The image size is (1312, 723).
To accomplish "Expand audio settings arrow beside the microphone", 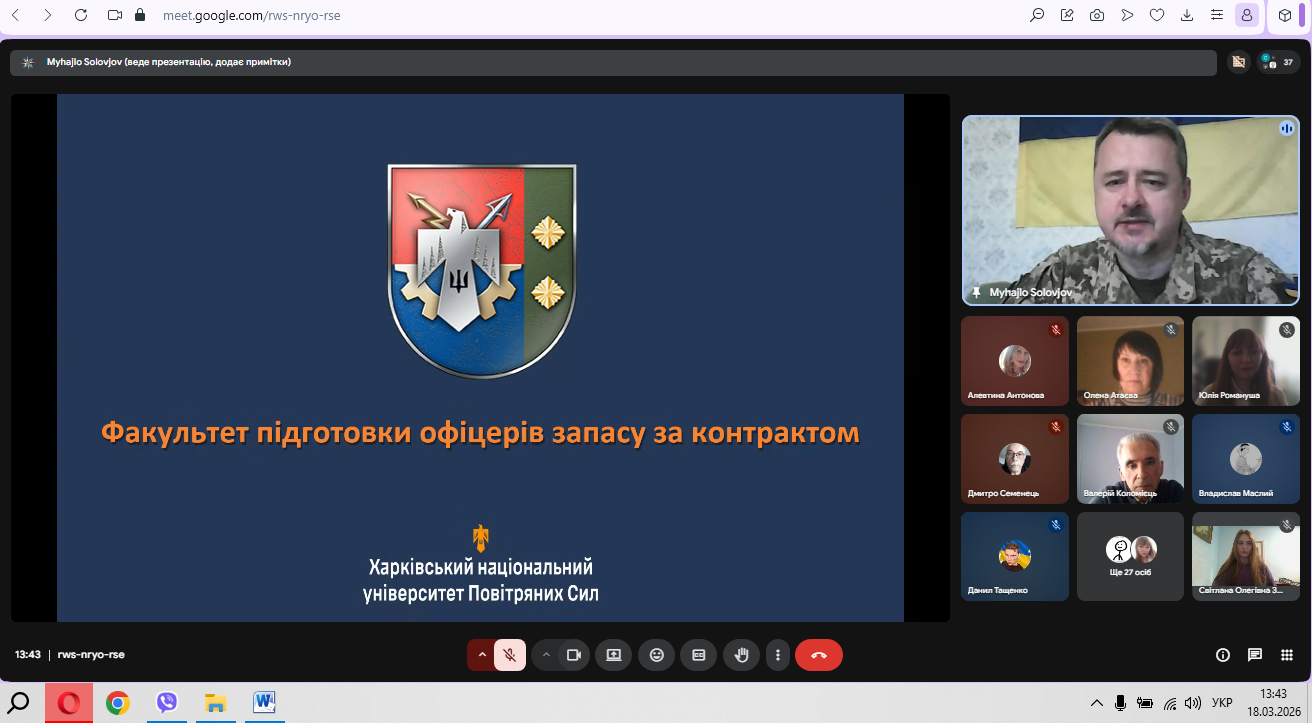I will pyautogui.click(x=482, y=655).
